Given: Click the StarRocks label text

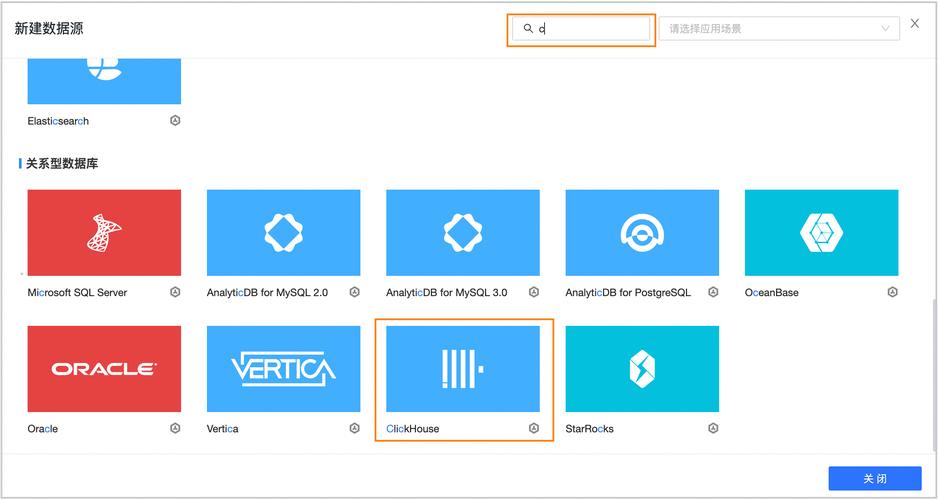Looking at the screenshot, I should tap(589, 429).
